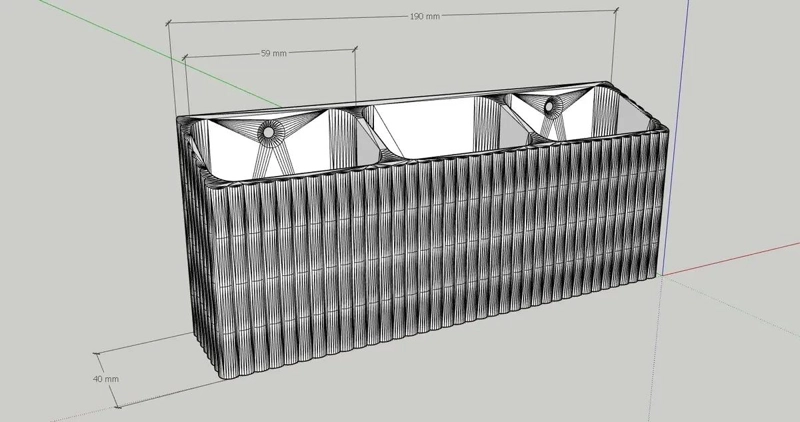Click the 59 mm dimension label
This screenshot has height=422, width=800.
(273, 53)
